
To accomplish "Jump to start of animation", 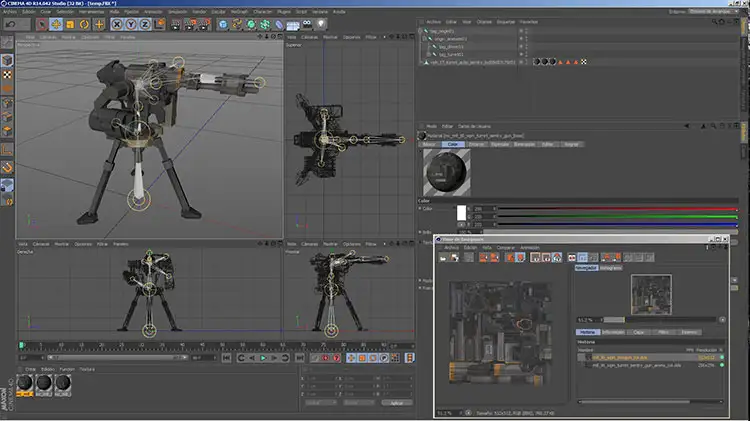I will 227,358.
